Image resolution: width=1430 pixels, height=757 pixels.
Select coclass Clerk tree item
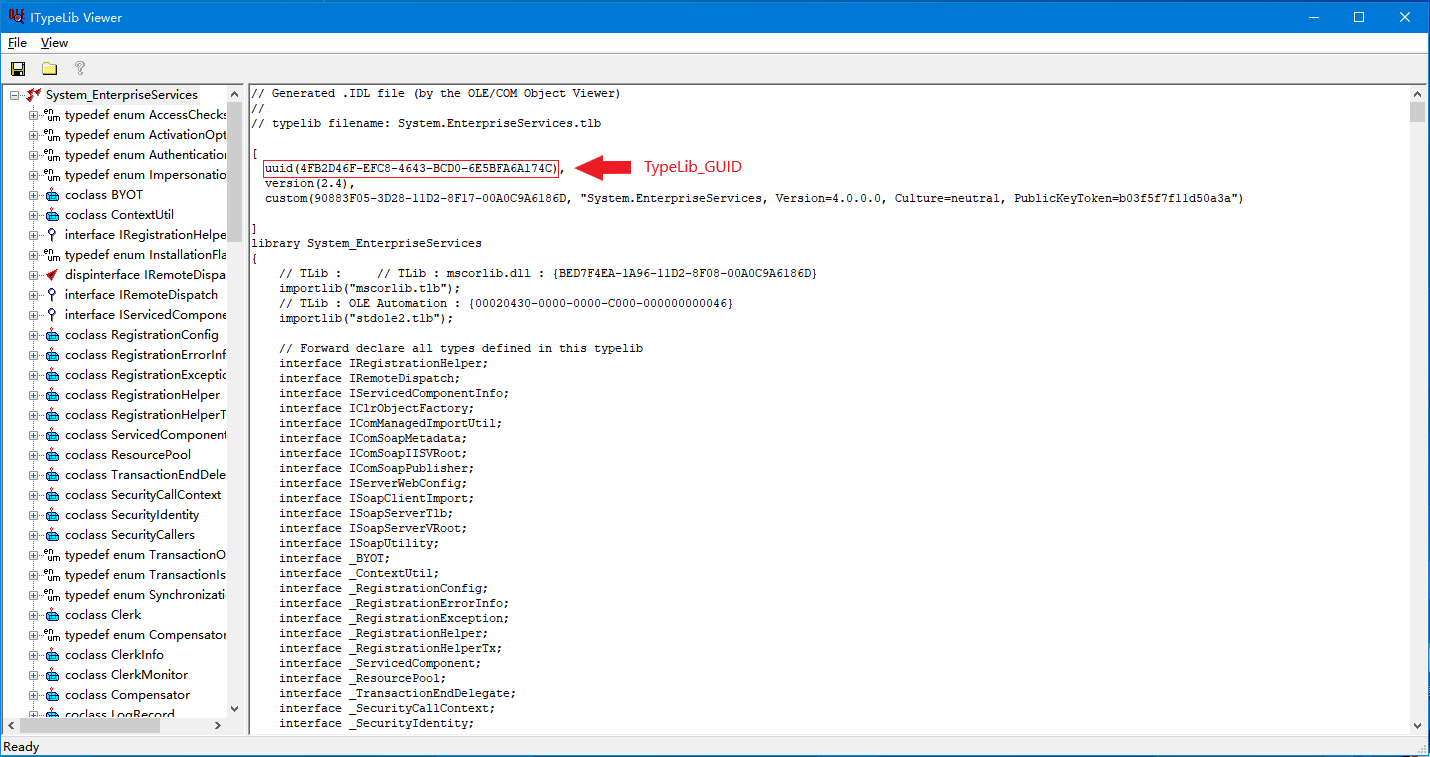tap(103, 615)
